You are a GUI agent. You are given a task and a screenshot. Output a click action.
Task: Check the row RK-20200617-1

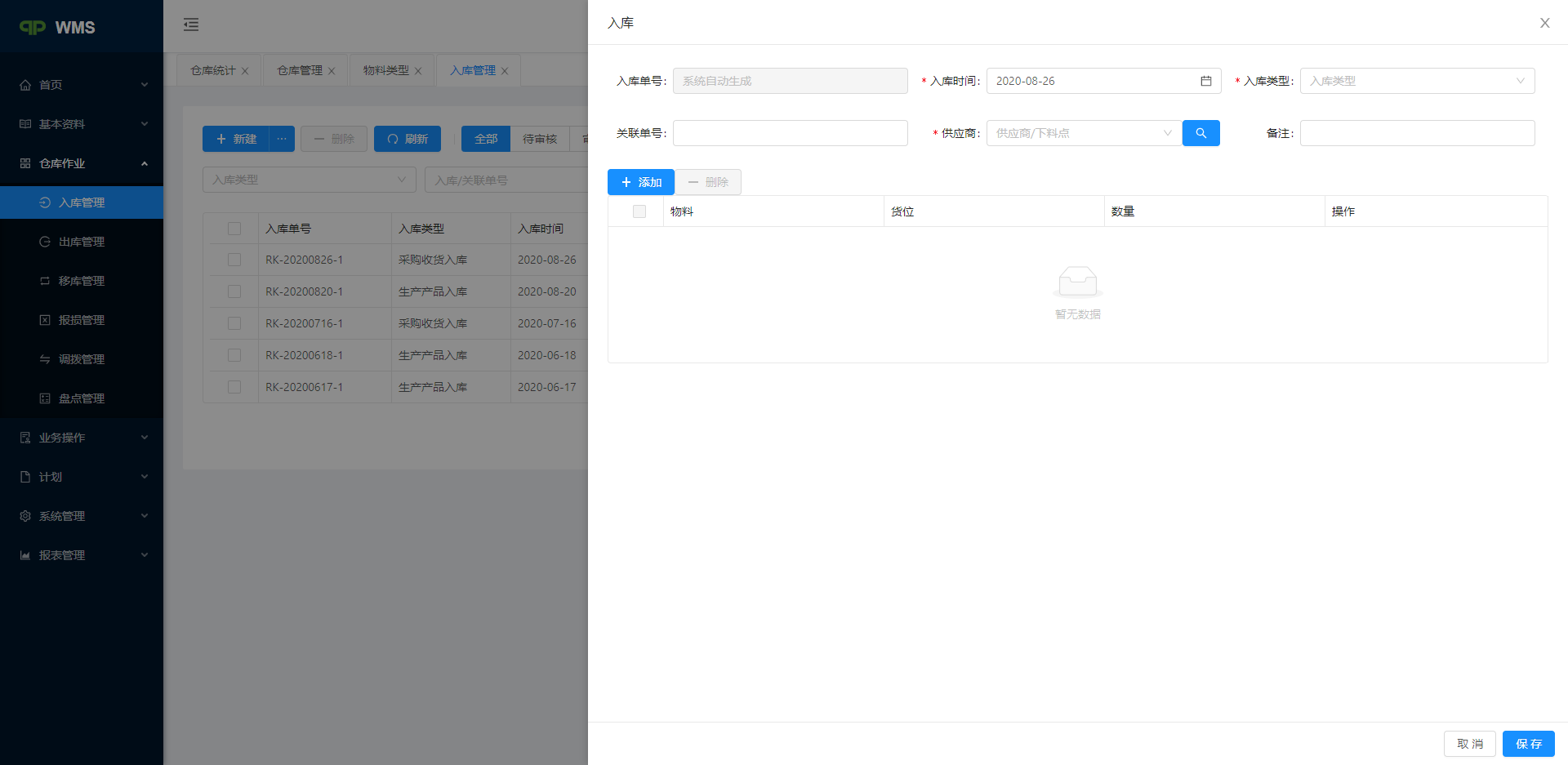tap(234, 387)
